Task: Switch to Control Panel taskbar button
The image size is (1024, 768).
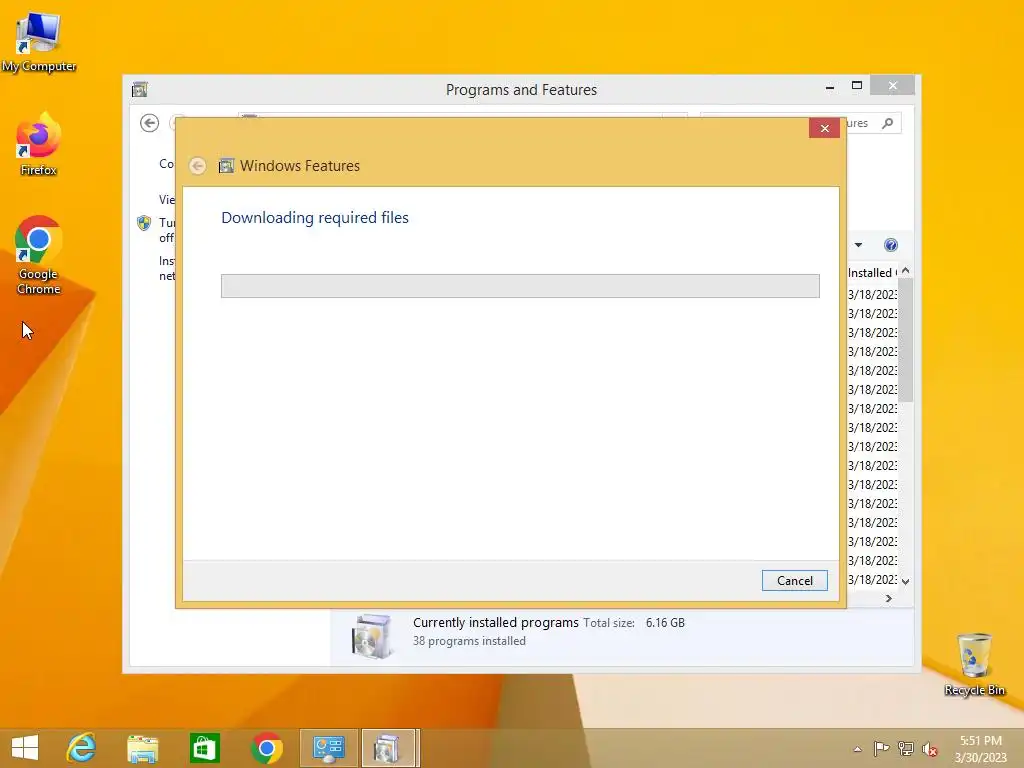Action: (x=328, y=748)
